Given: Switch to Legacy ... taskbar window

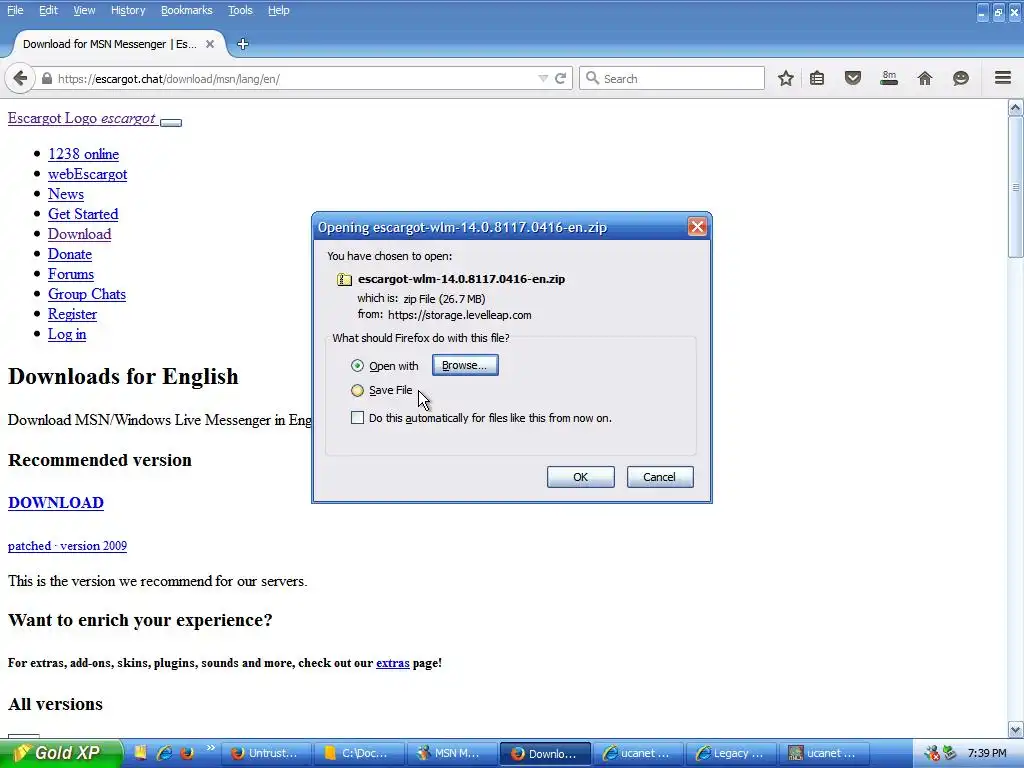Looking at the screenshot, I should point(731,753).
